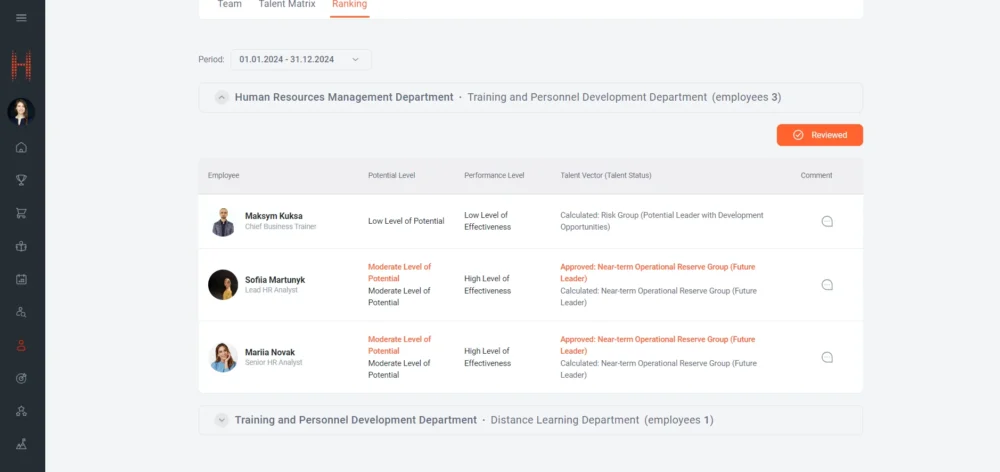The image size is (1000, 472).
Task: Open the trophy achievements icon
Action: 22,180
